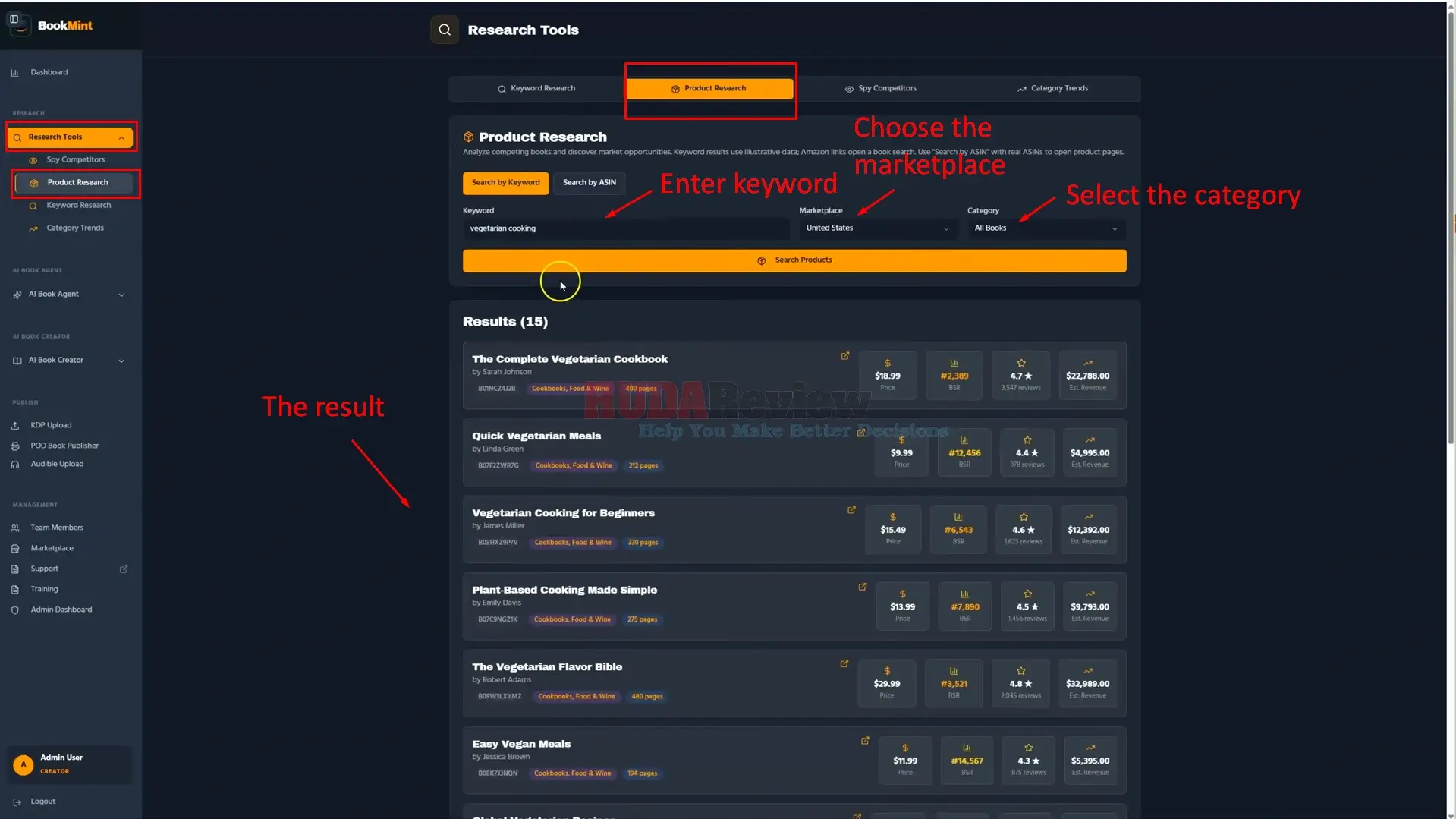This screenshot has height=819, width=1456.
Task: Open external link for Vegetarian Flavor Bible
Action: pyautogui.click(x=844, y=663)
